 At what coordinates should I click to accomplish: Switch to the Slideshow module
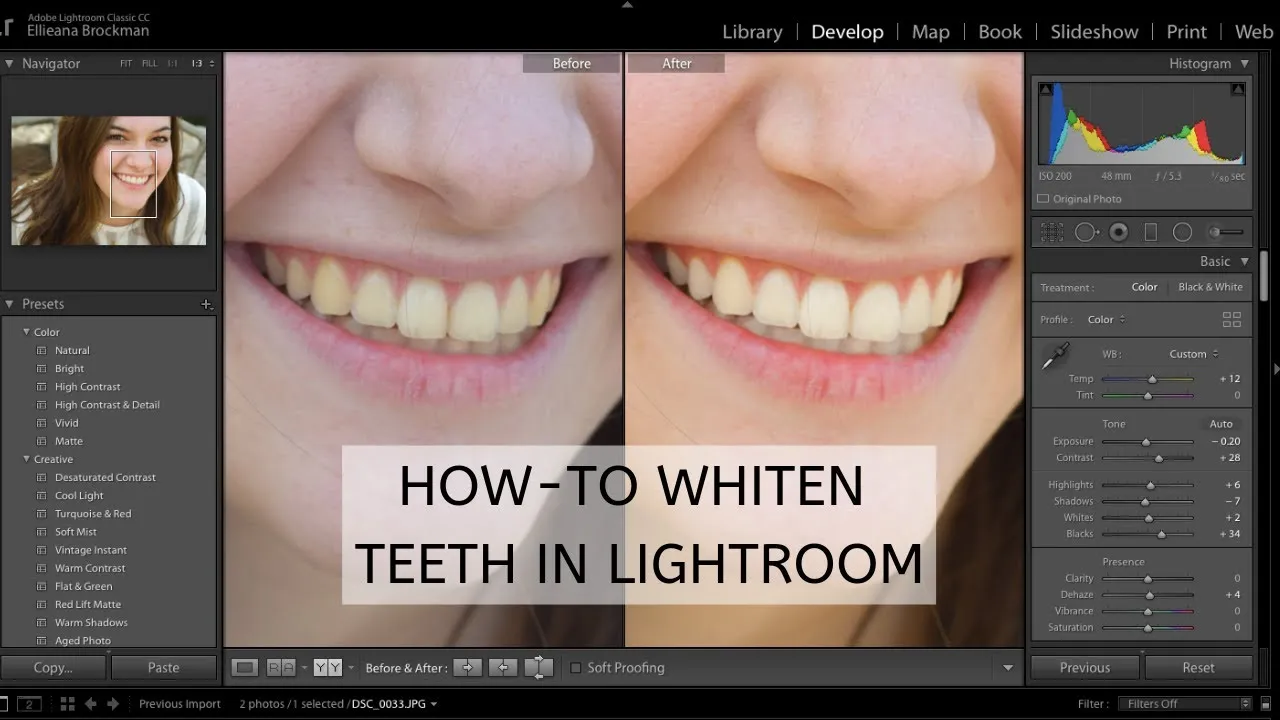tap(1094, 32)
